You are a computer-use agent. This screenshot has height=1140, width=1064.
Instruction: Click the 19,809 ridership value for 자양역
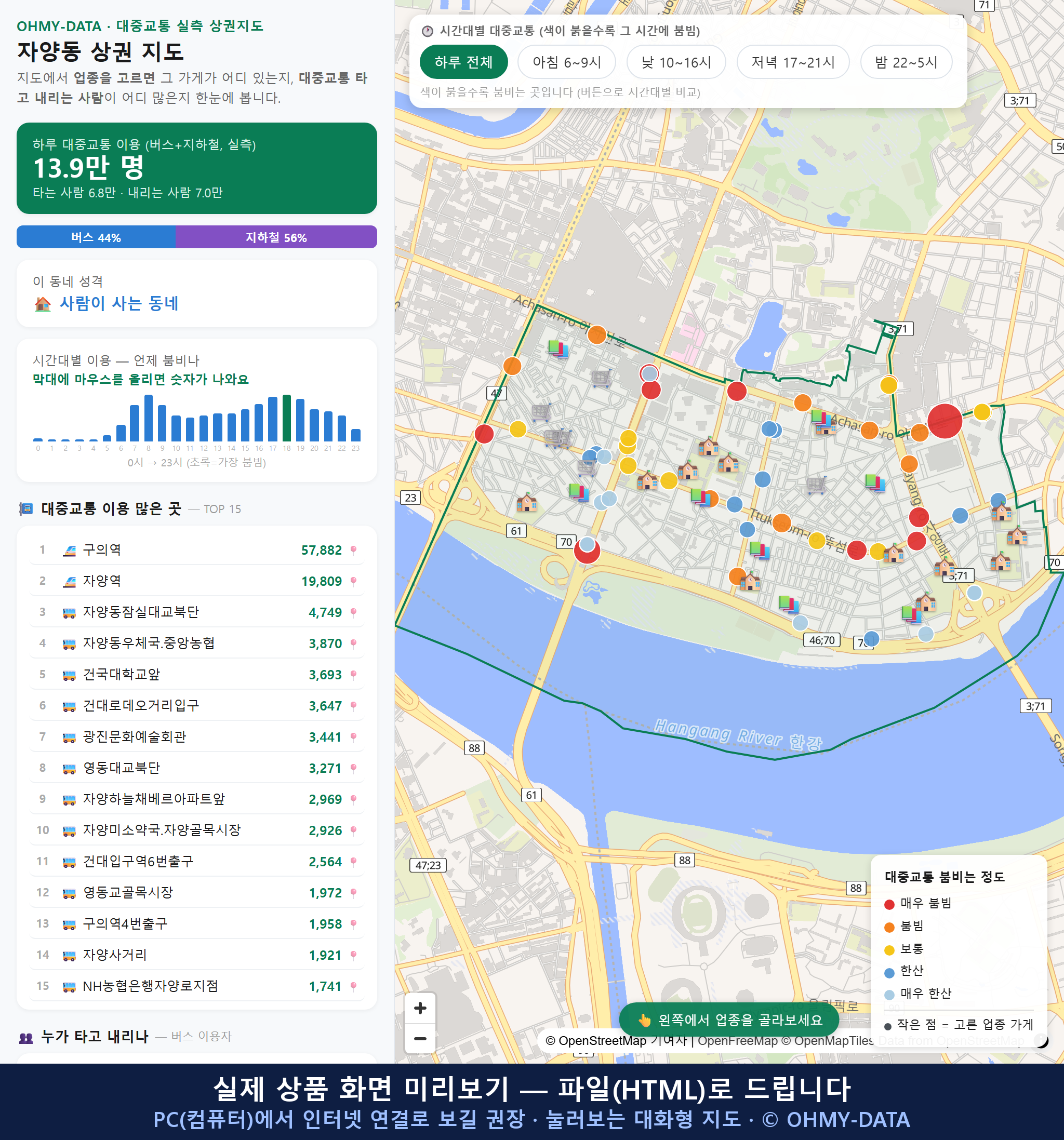pos(321,582)
